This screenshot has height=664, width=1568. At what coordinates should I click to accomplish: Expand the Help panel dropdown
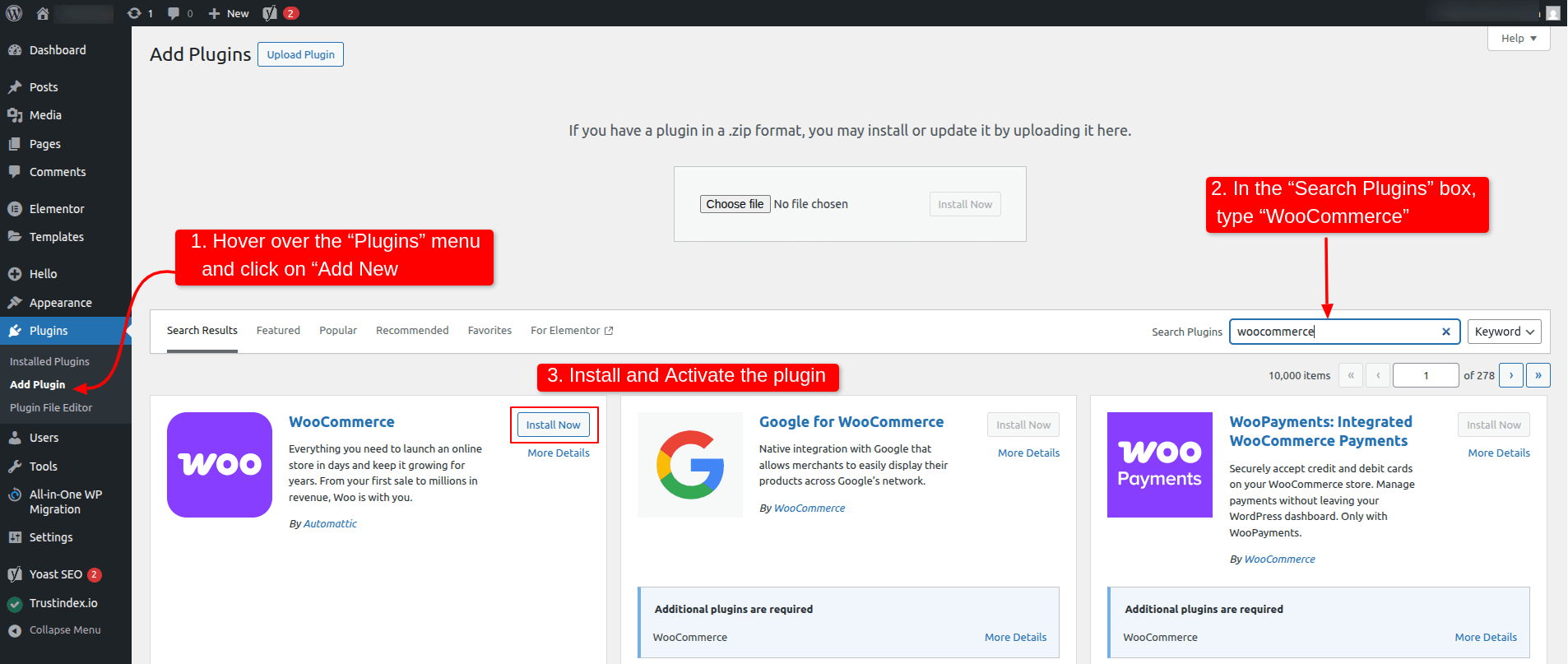click(x=1519, y=38)
